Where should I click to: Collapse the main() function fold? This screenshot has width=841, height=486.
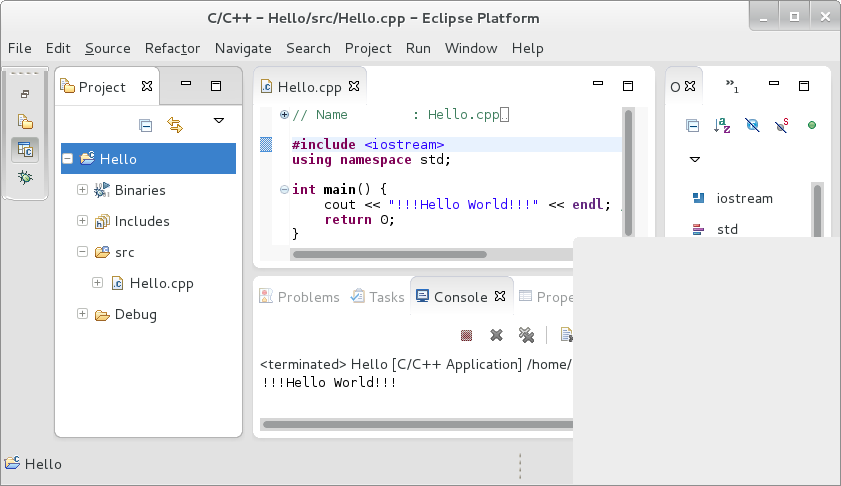point(284,189)
